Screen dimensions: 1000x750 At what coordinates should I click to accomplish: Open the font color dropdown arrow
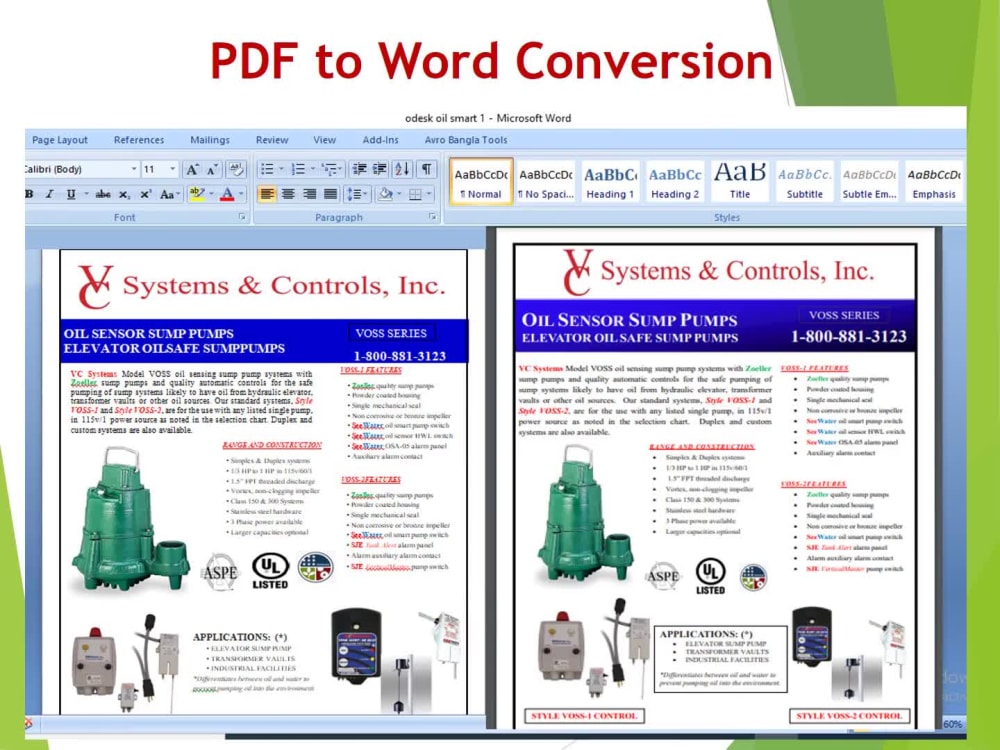click(x=241, y=194)
